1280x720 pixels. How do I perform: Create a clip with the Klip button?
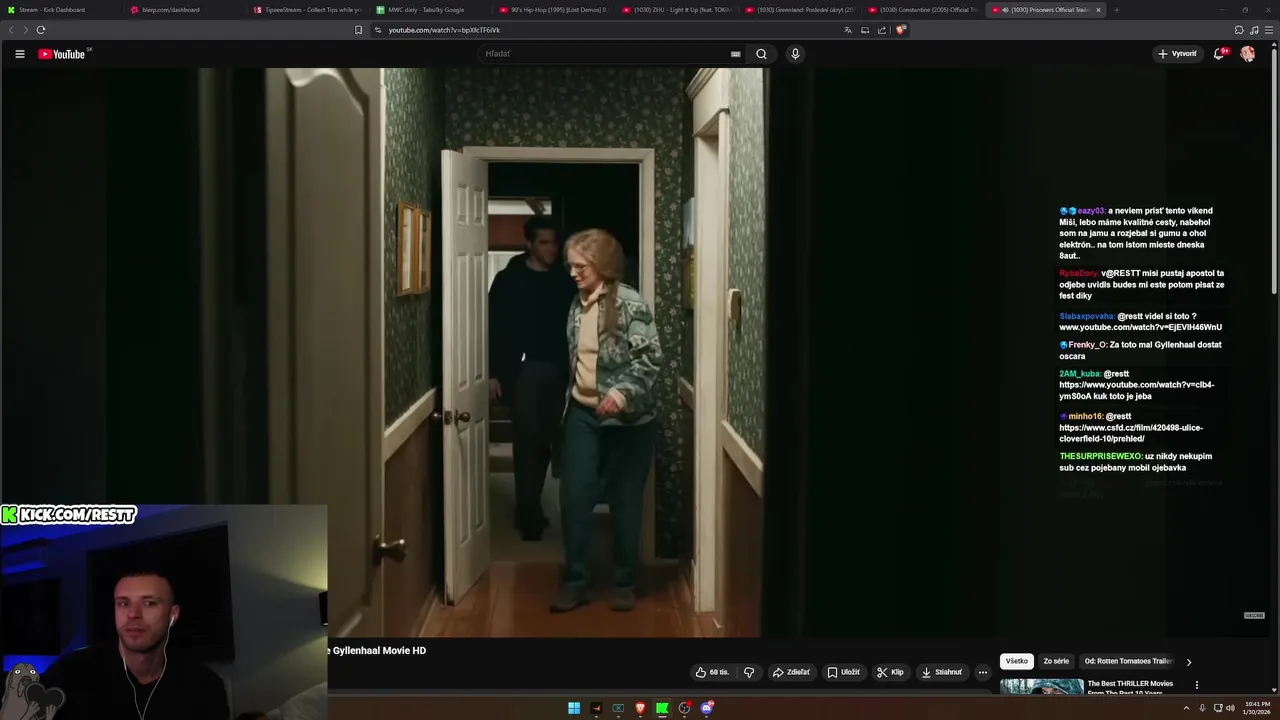pos(890,672)
